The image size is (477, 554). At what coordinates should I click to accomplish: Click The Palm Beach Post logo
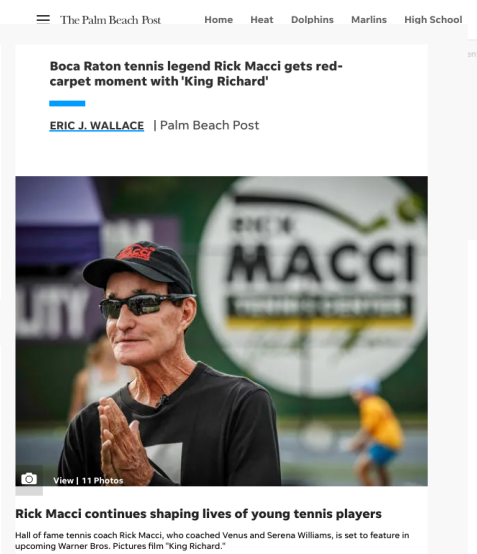click(x=110, y=20)
